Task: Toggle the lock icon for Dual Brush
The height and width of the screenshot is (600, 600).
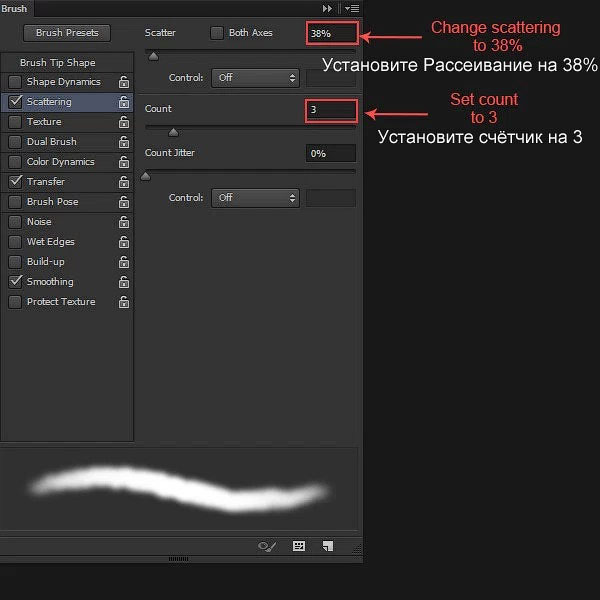Action: 124,142
